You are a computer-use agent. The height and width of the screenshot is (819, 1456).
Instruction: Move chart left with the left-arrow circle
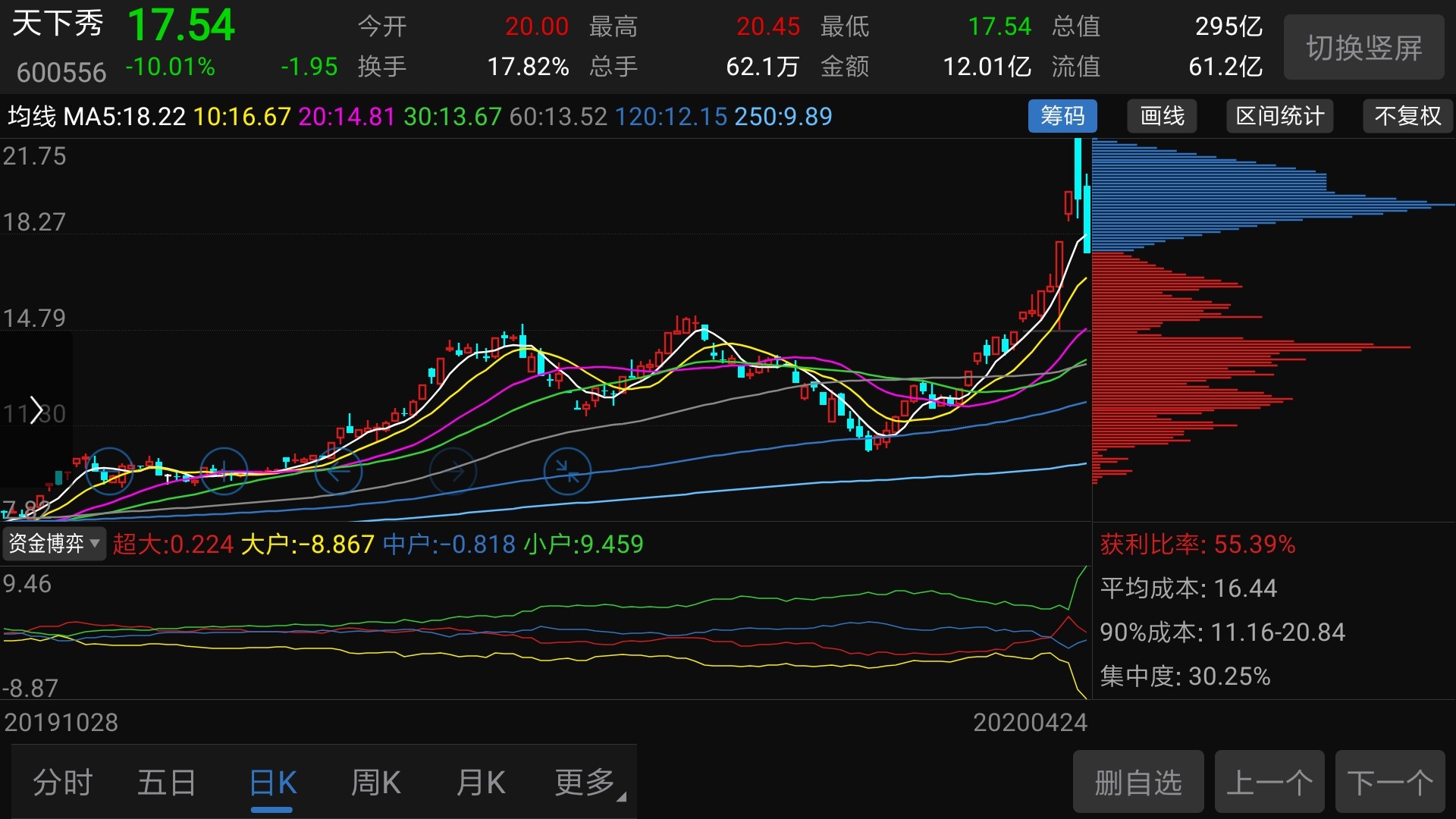coord(338,472)
